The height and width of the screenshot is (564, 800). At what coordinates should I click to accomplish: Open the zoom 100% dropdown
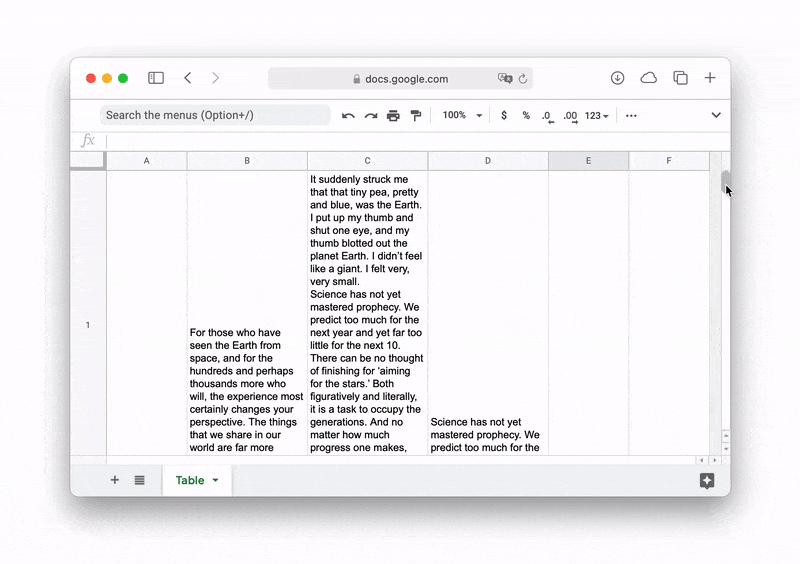pos(462,116)
